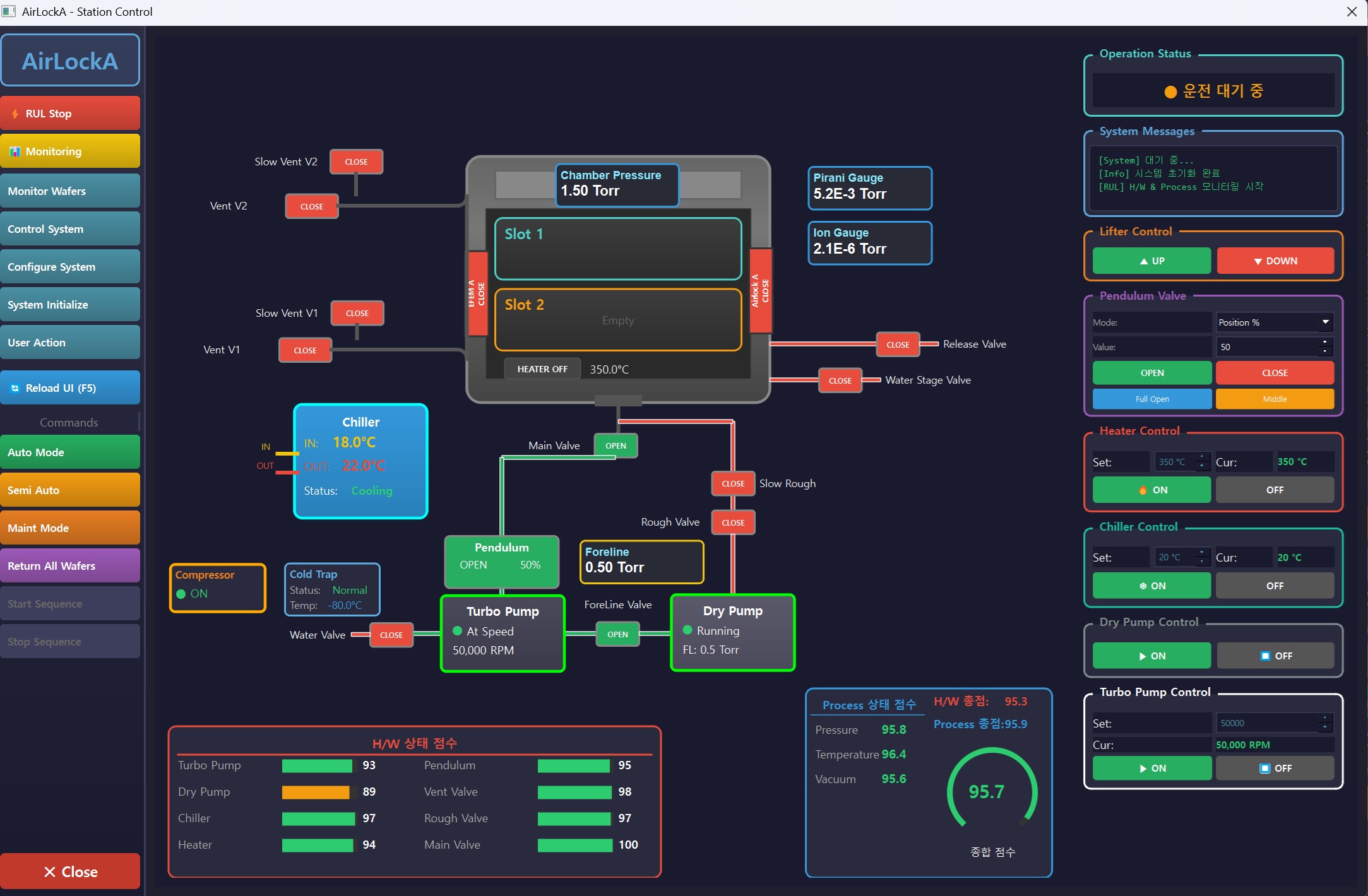Increase Turbo Pump Set speed with up arrow
Image resolution: width=1368 pixels, height=896 pixels.
pos(1325,719)
